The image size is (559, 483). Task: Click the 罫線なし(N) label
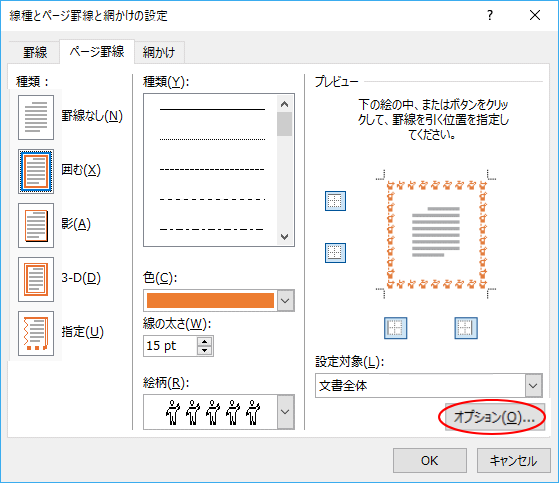pos(92,116)
